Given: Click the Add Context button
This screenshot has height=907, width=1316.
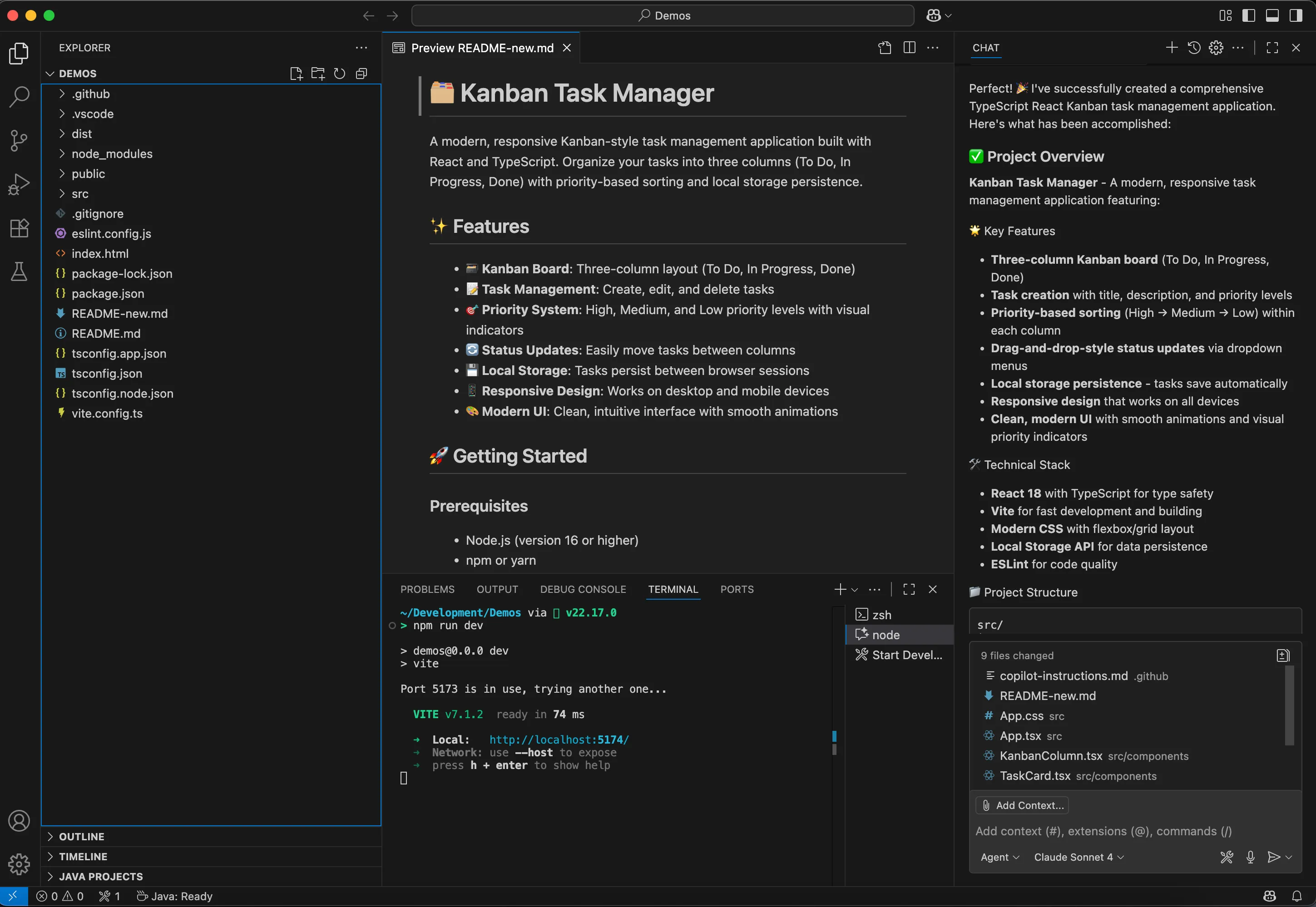Looking at the screenshot, I should (1022, 805).
